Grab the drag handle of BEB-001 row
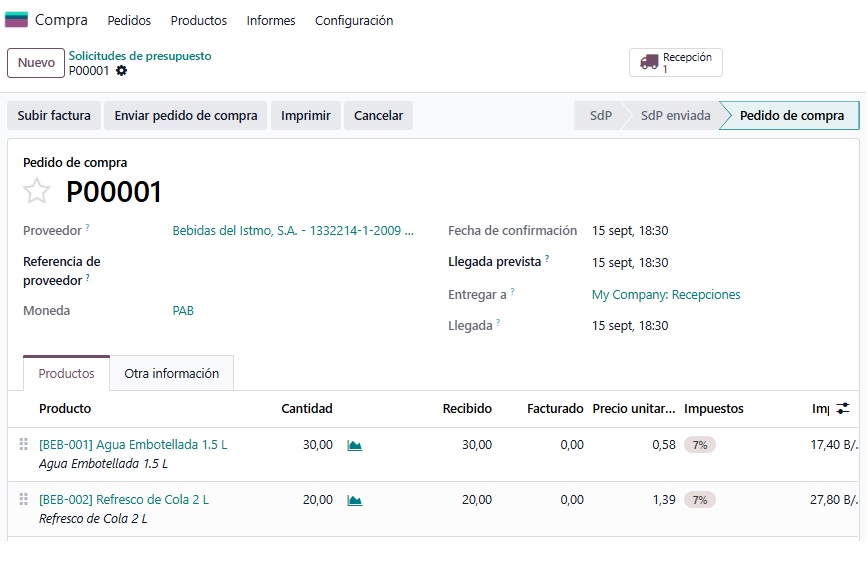The image size is (868, 581). tap(23, 444)
